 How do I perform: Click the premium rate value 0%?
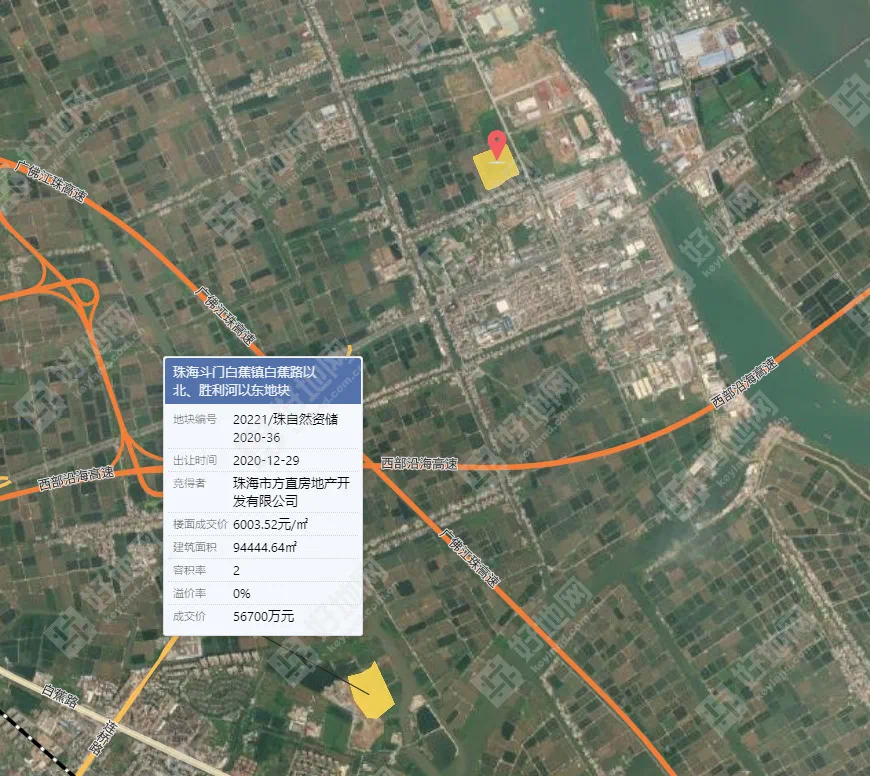pyautogui.click(x=241, y=594)
